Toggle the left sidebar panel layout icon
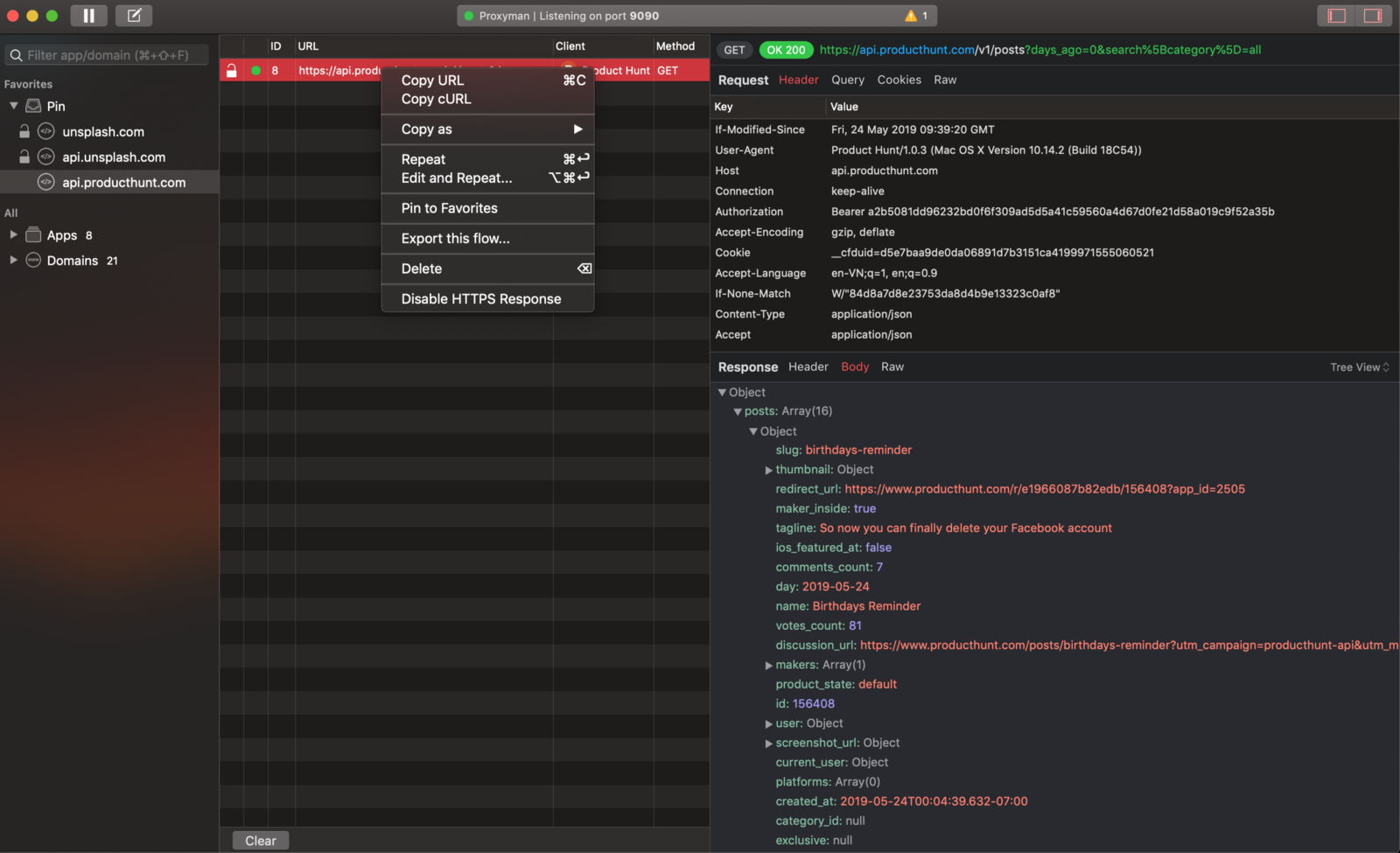The width and height of the screenshot is (1400, 853). click(x=1336, y=16)
